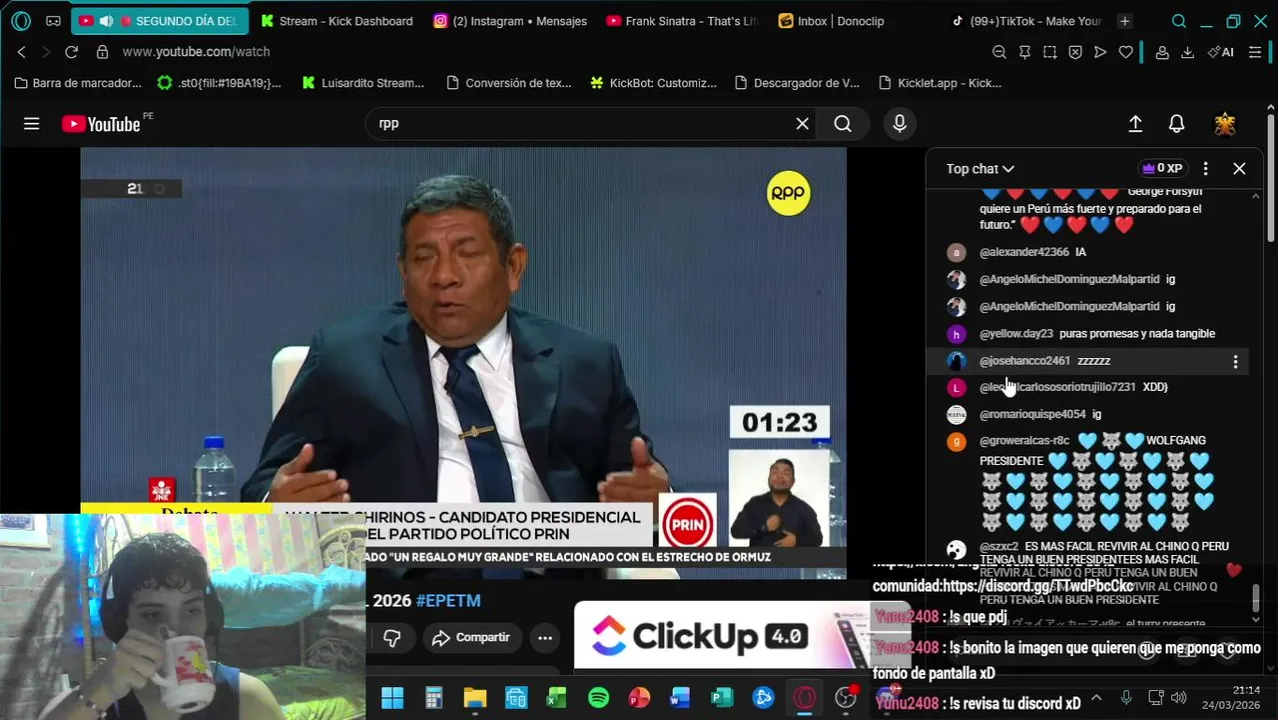
Task: Go forward in browser history
Action: pos(45,52)
